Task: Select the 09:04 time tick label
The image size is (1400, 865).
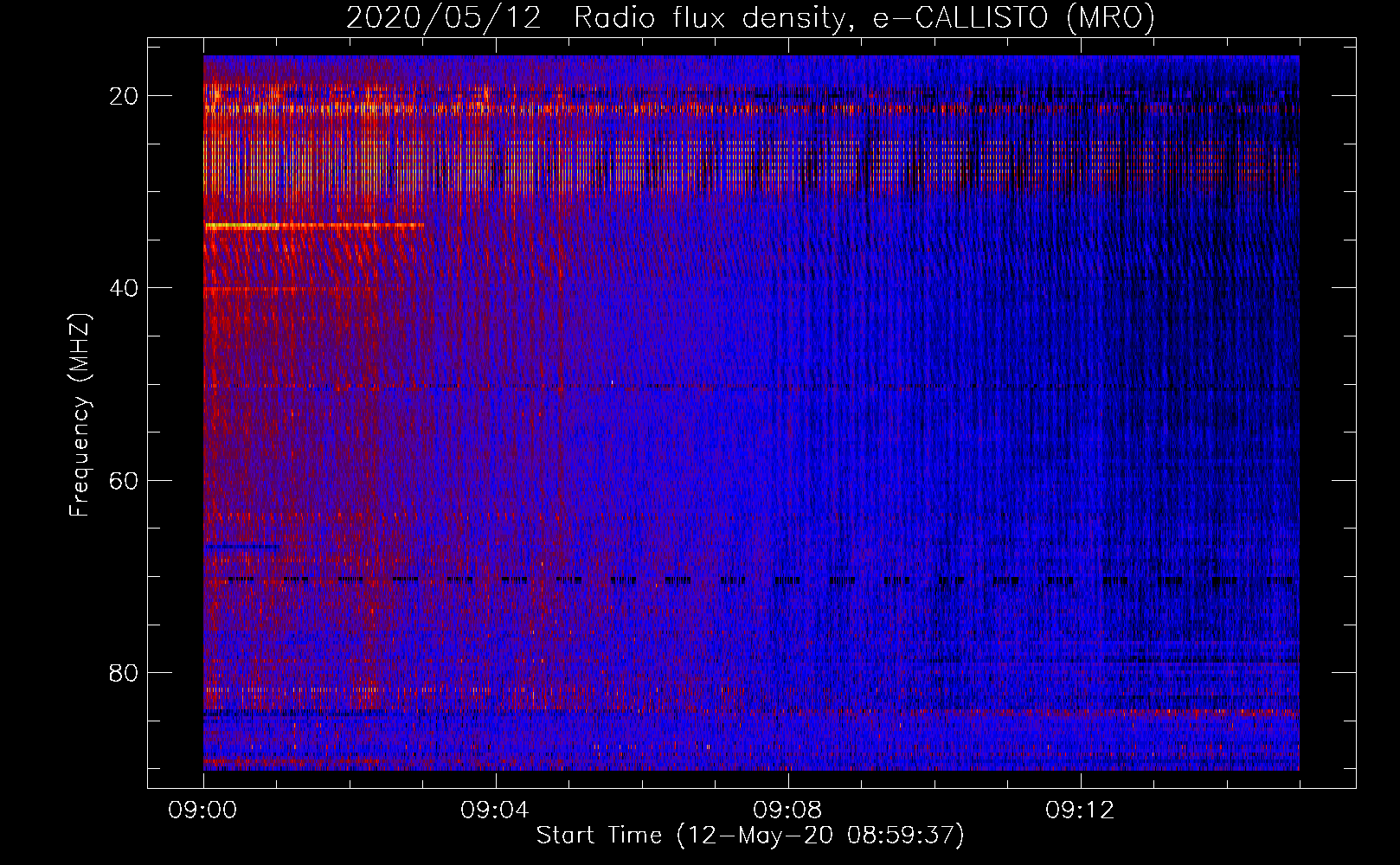Action: [495, 811]
